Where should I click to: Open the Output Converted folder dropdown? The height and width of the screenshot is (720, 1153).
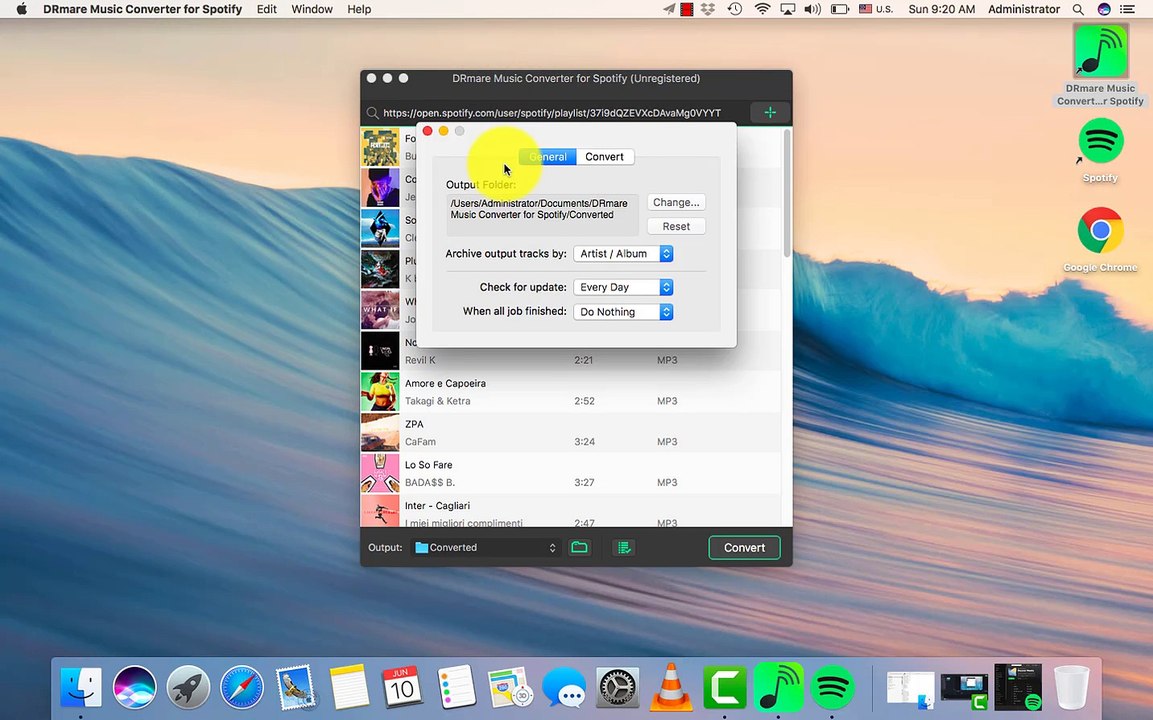(485, 548)
